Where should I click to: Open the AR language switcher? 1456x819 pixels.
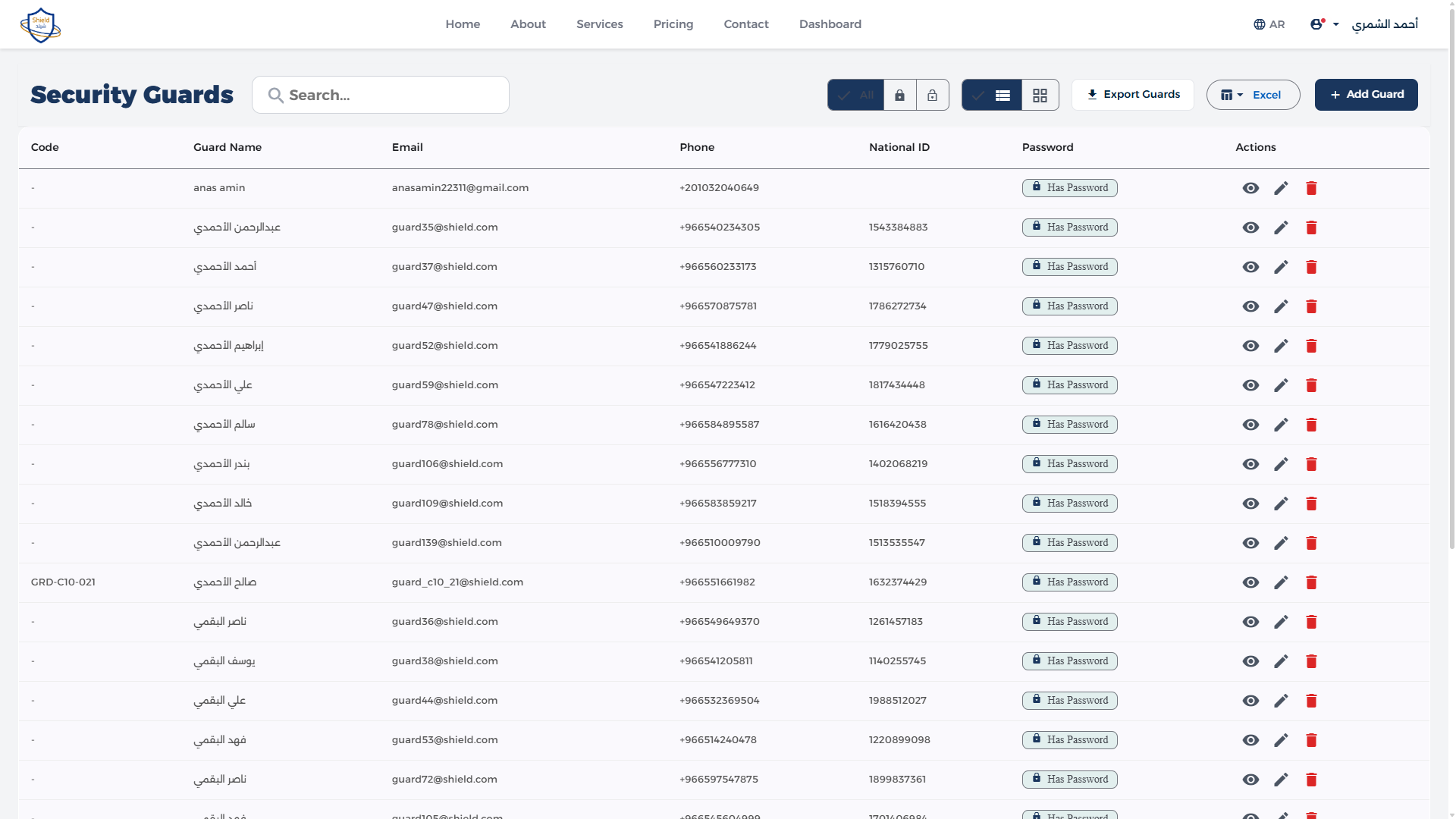(1269, 24)
